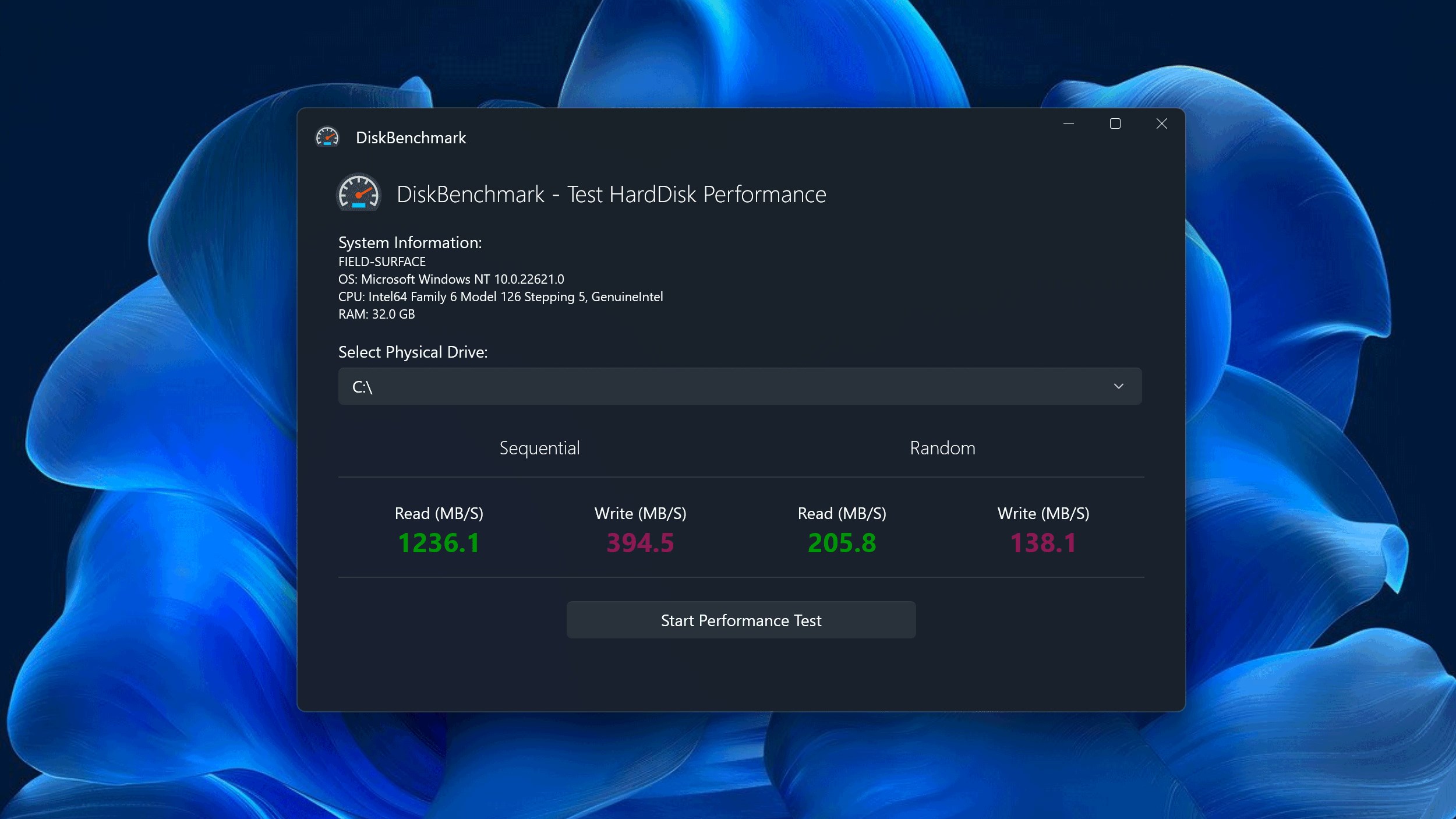The width and height of the screenshot is (1456, 819).
Task: Close the DiskBenchmark window
Action: 1161,123
